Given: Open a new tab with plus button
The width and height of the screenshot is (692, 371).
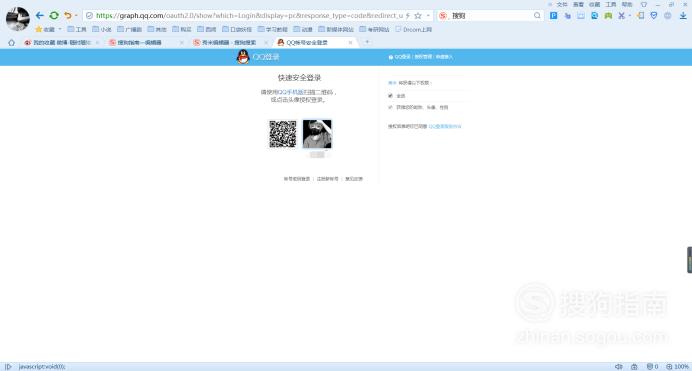Looking at the screenshot, I should [367, 42].
